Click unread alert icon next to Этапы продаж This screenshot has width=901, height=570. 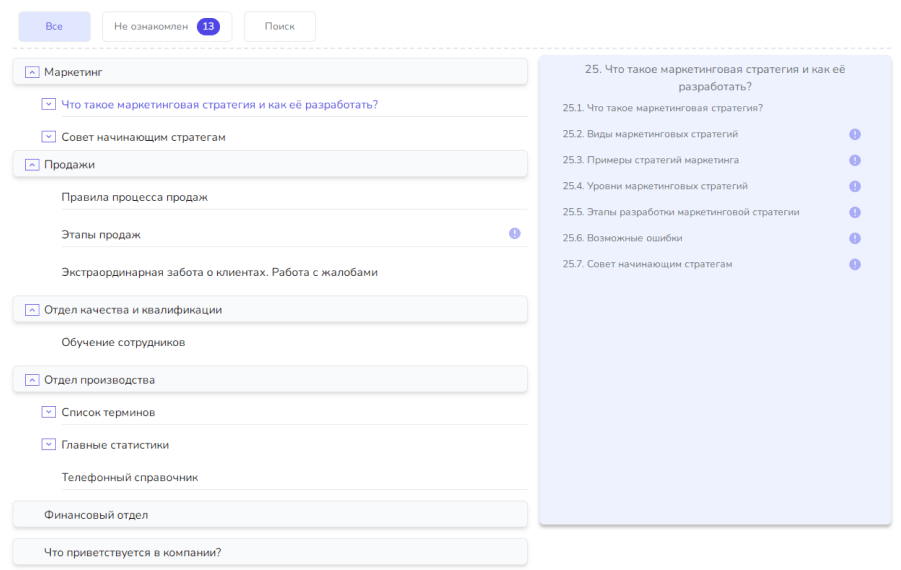(515, 234)
